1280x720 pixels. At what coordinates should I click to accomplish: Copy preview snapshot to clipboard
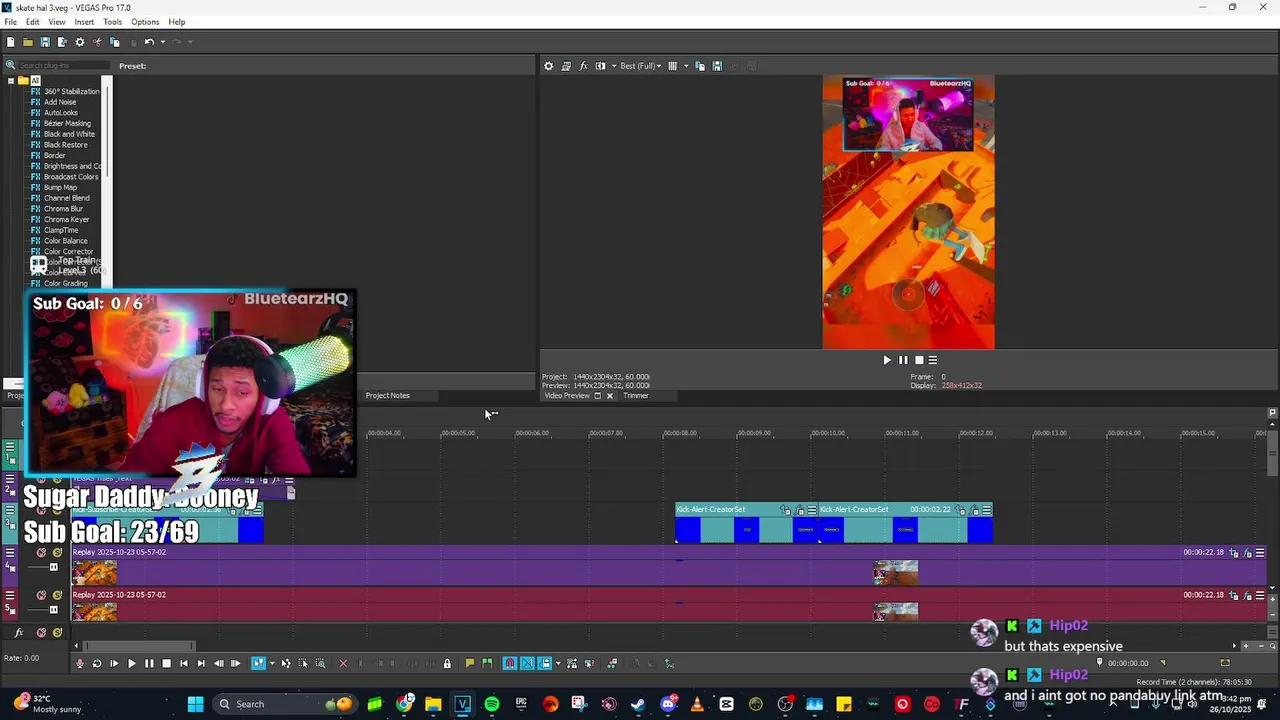coord(700,66)
